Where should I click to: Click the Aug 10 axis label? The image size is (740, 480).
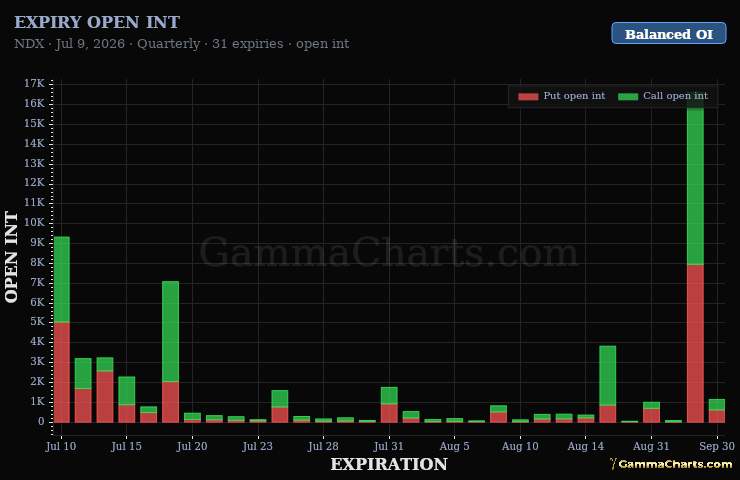click(520, 446)
